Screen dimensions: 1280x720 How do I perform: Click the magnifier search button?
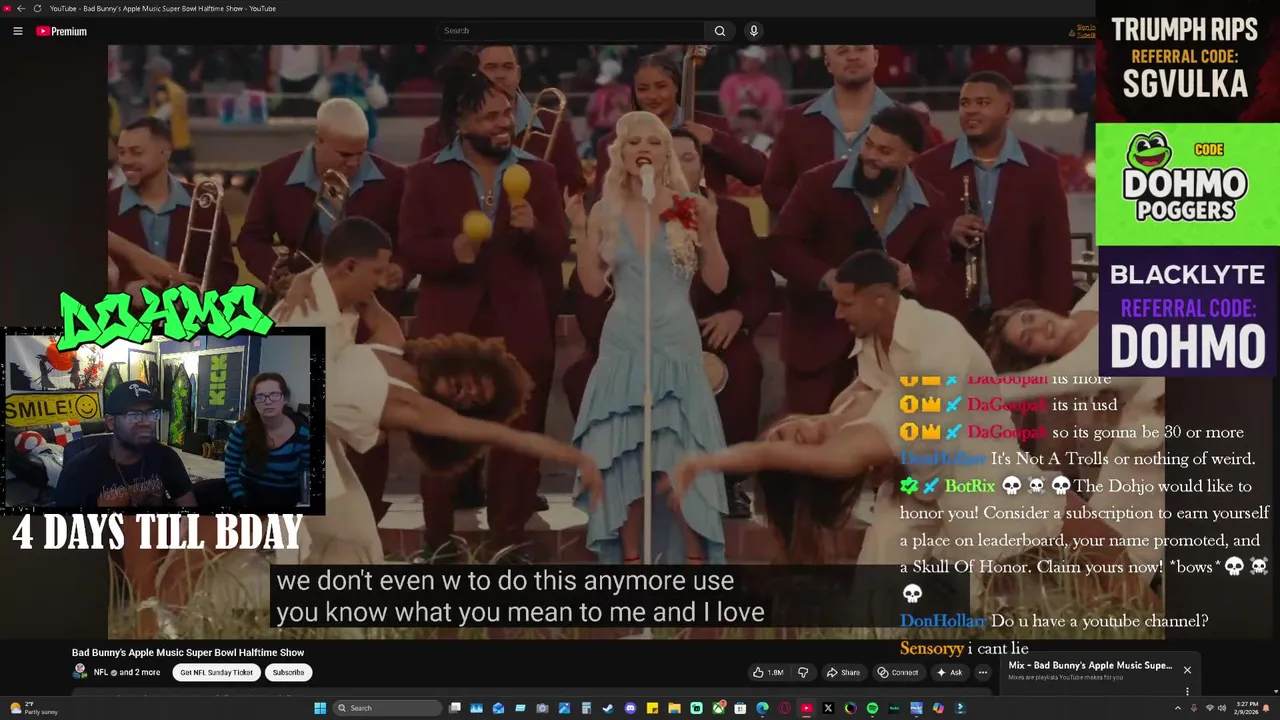tap(719, 31)
